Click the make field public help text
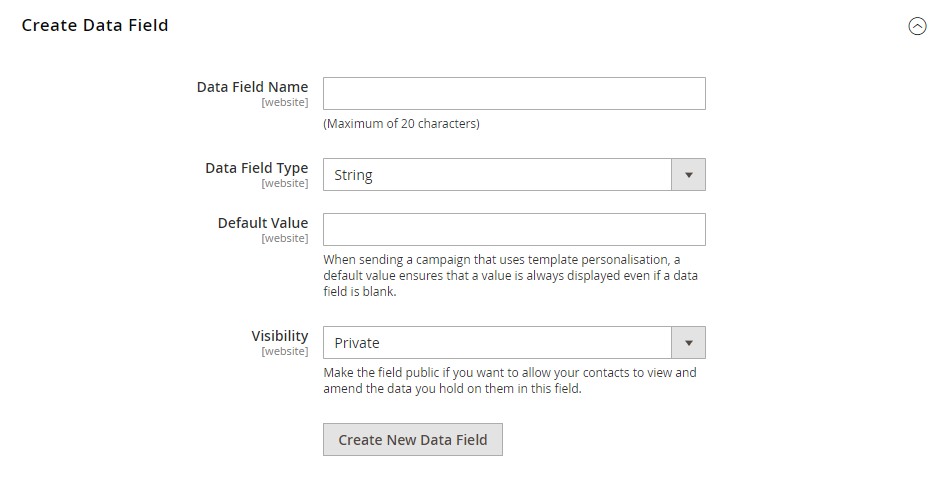The image size is (946, 486). point(510,380)
